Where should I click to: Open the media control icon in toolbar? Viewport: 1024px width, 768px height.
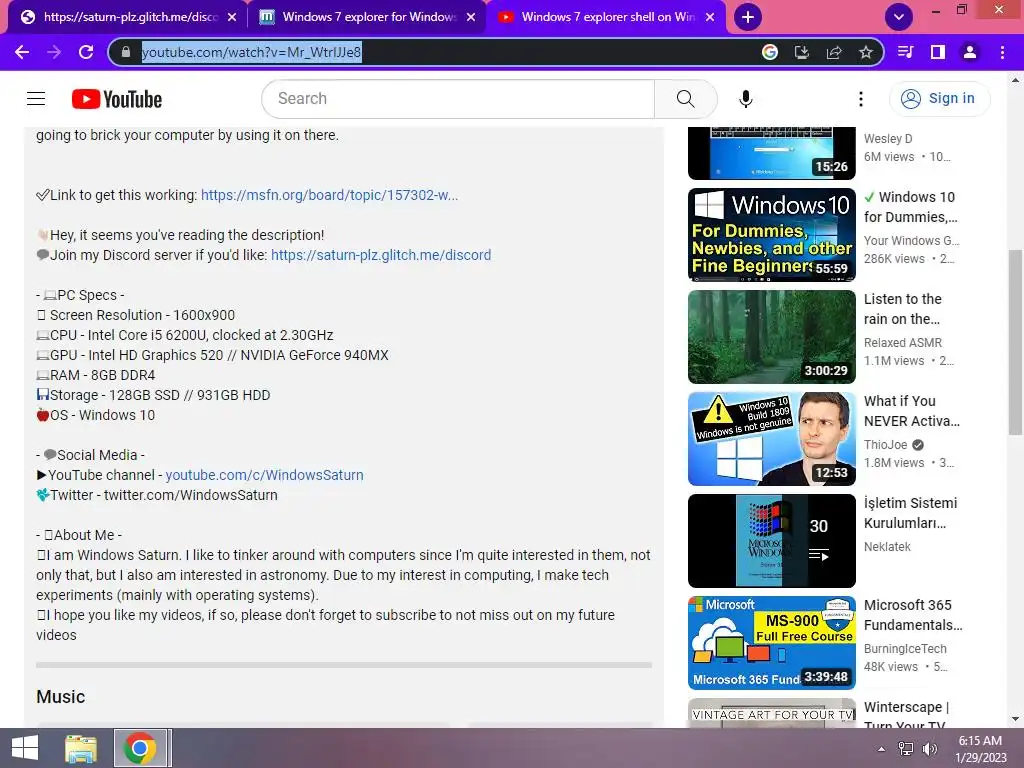[906, 52]
